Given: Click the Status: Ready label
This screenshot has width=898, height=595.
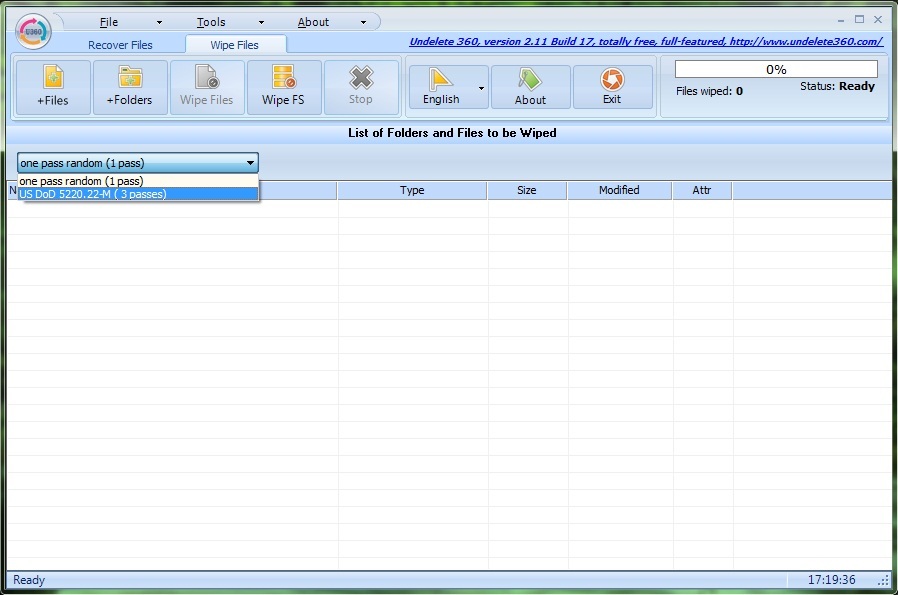Looking at the screenshot, I should [x=837, y=86].
